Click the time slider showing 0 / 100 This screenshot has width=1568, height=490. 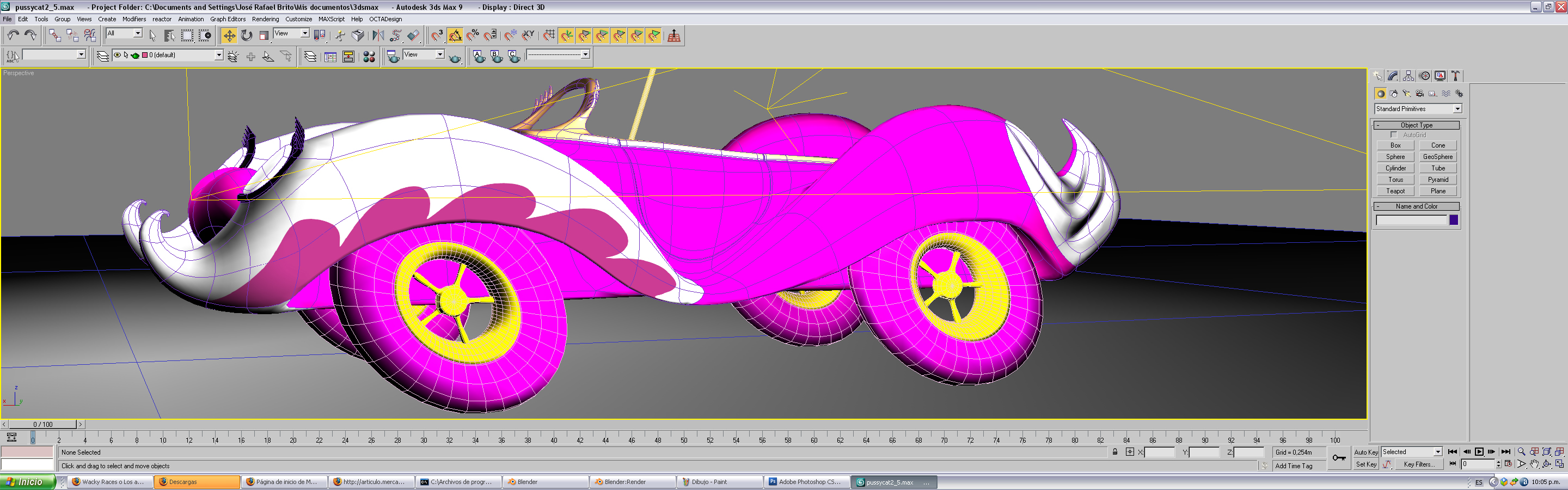click(42, 424)
